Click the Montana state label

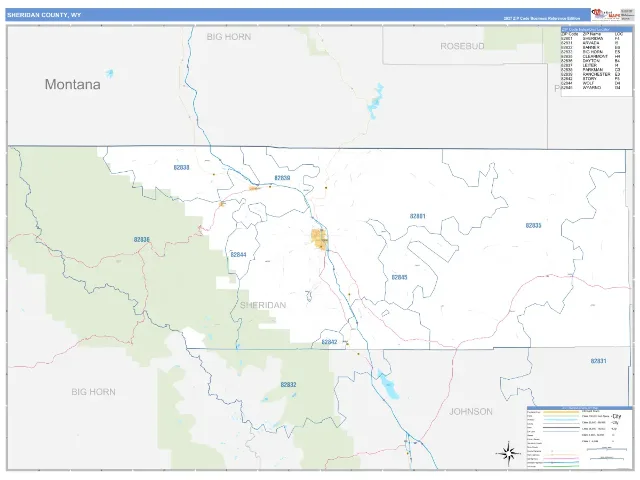pyautogui.click(x=73, y=84)
